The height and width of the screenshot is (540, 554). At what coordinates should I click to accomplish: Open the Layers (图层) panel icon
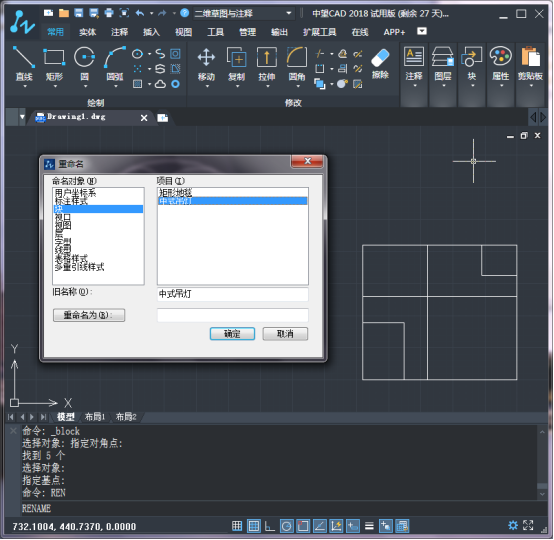(443, 57)
